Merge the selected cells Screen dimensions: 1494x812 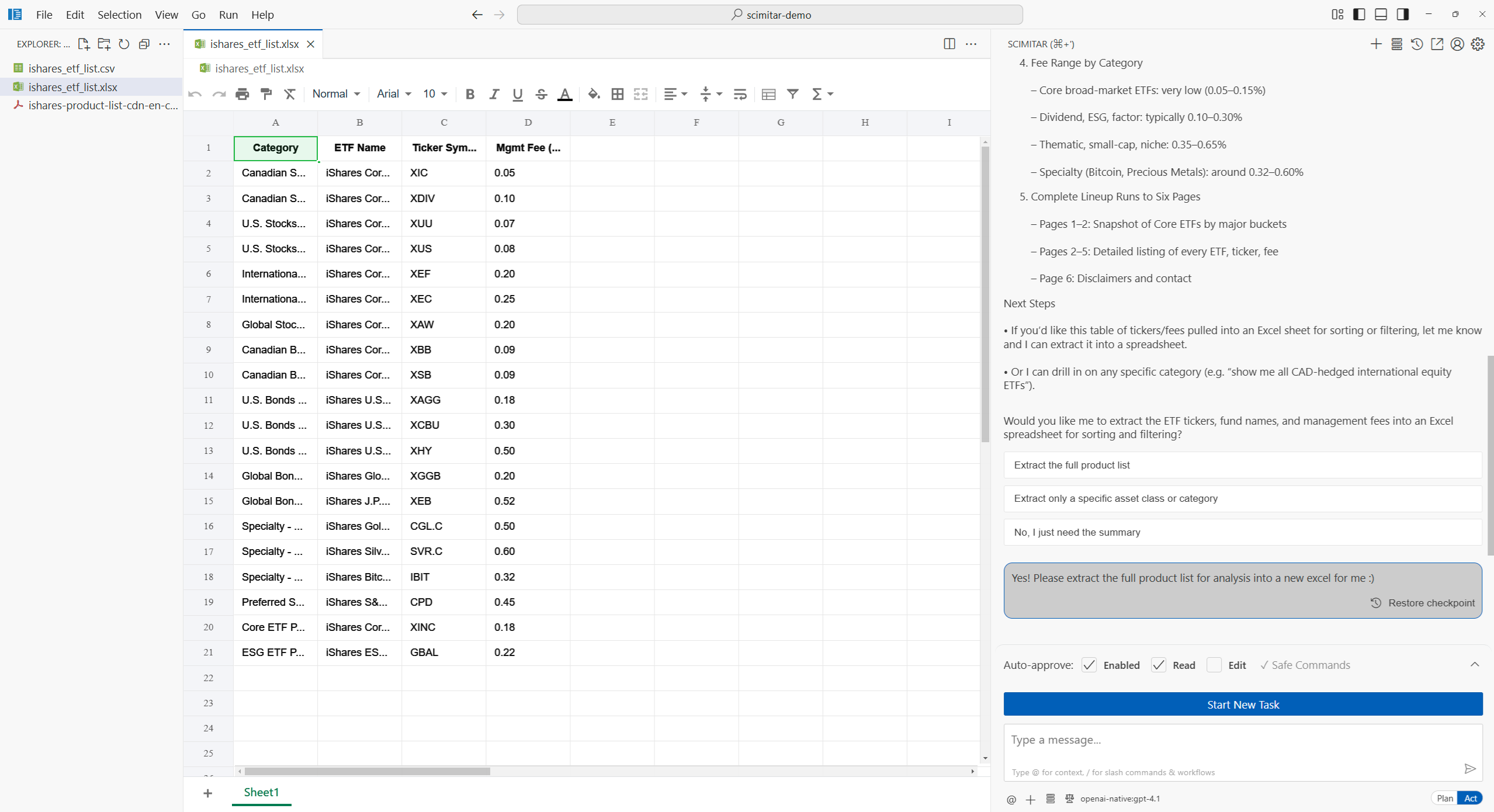pyautogui.click(x=641, y=94)
